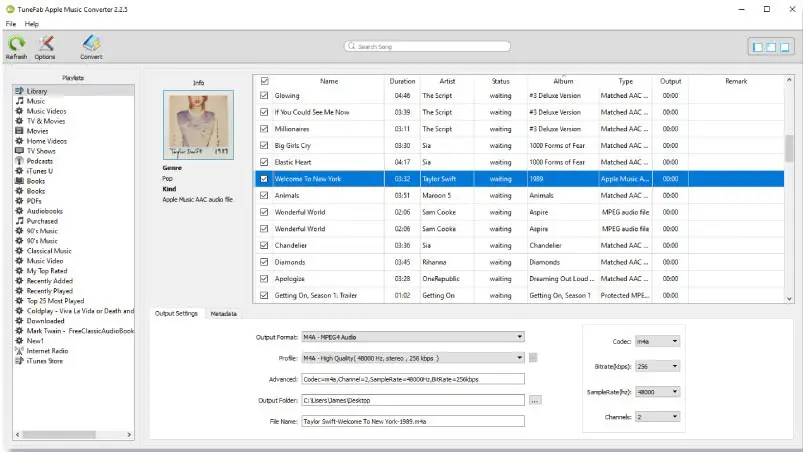Click the small button beside Profile
803x452 pixels.
(x=533, y=358)
